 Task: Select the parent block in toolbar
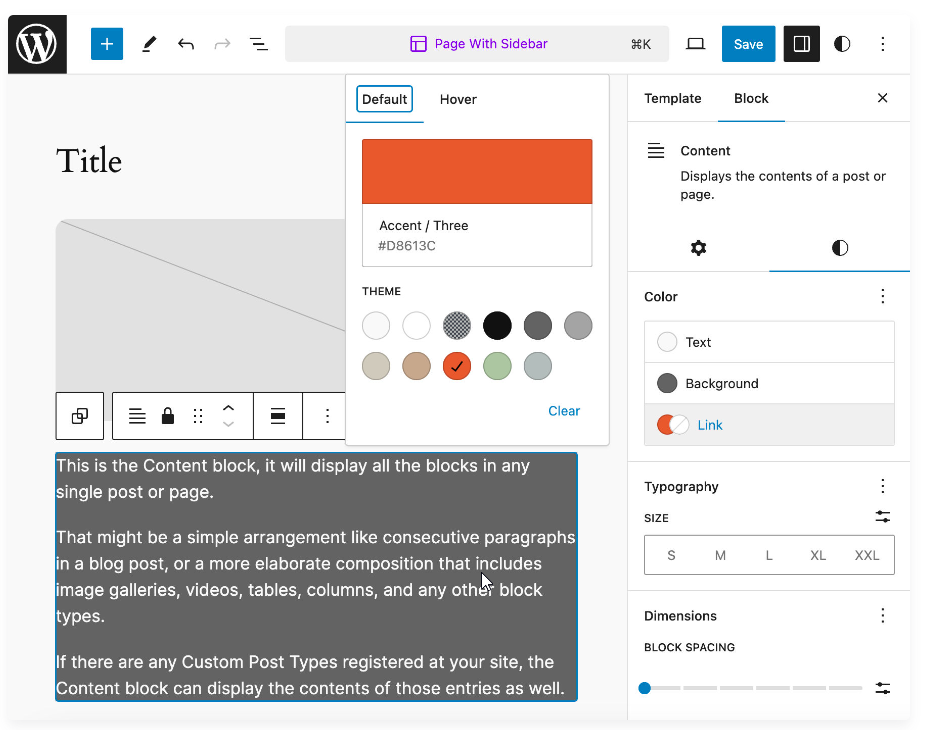pos(80,416)
